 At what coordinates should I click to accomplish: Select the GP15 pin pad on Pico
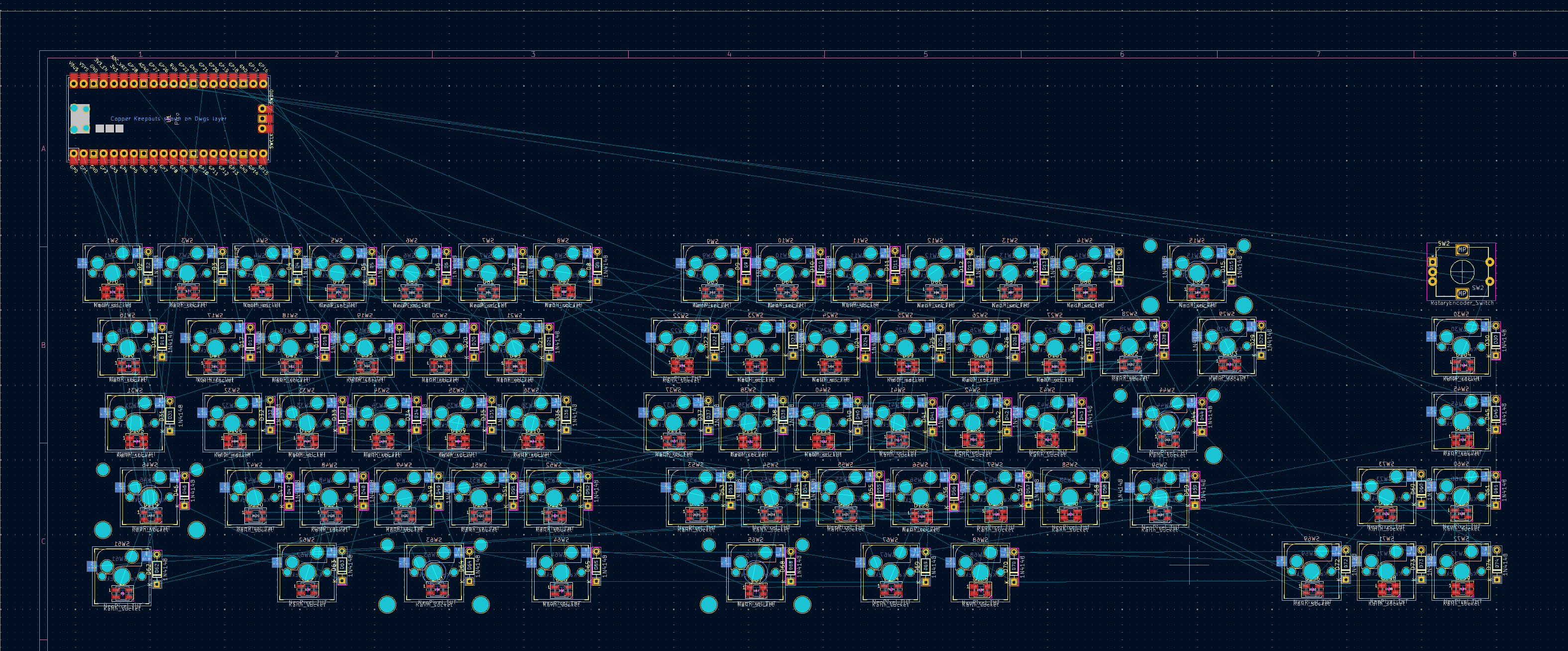[x=263, y=153]
